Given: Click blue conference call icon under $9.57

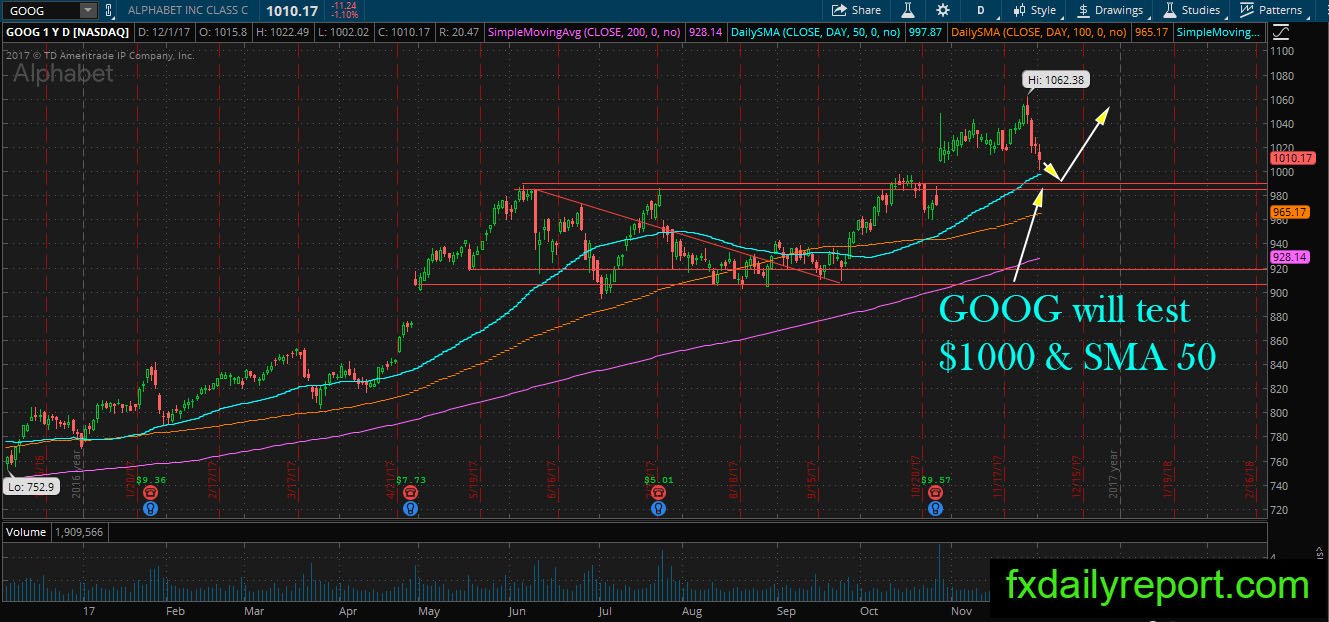Looking at the screenshot, I should [934, 508].
